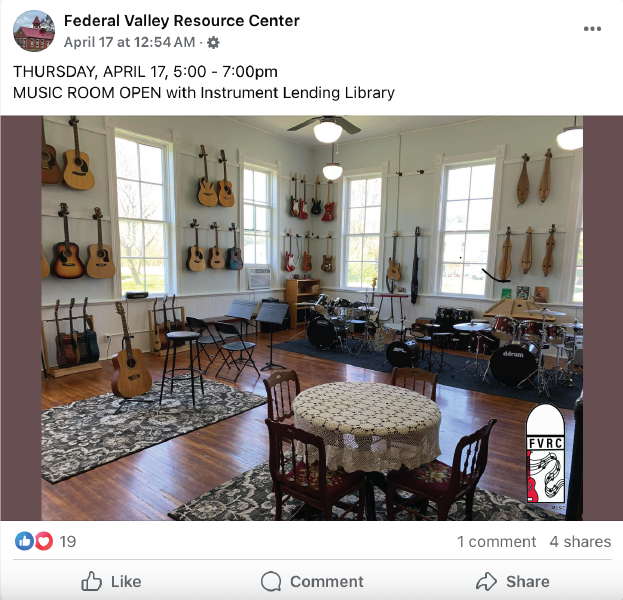Click the Comment button label

click(x=327, y=582)
